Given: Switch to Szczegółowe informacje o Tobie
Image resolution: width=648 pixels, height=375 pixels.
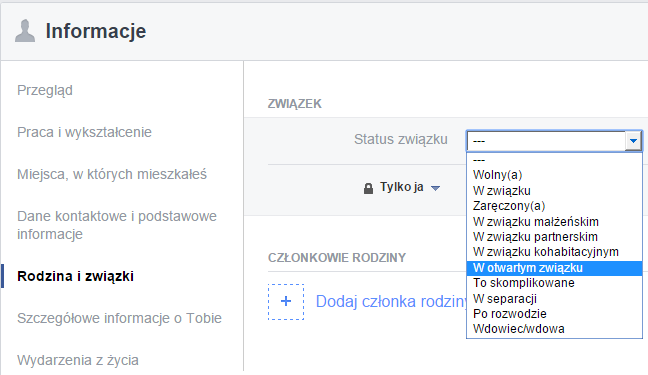Looking at the screenshot, I should [119, 318].
